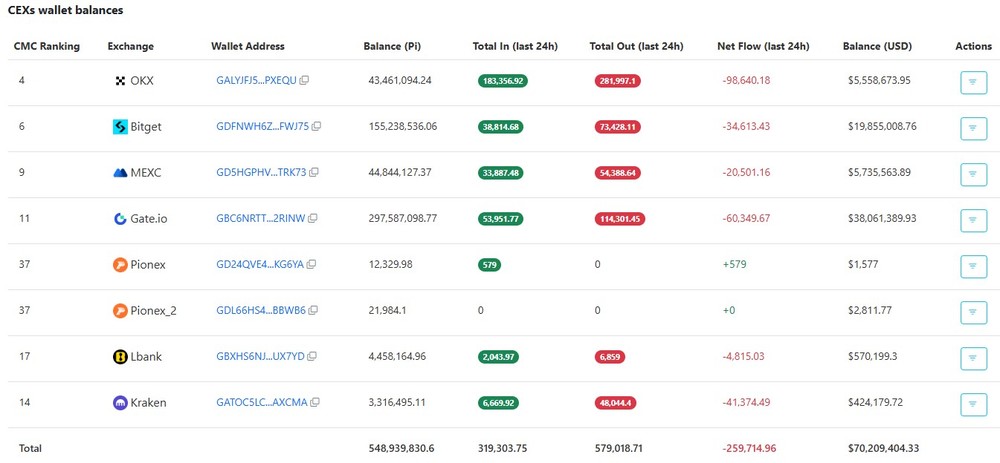Open the GBXHS6NJ...UX7YD wallet link
Screen dimensions: 1000x463
coord(260,356)
